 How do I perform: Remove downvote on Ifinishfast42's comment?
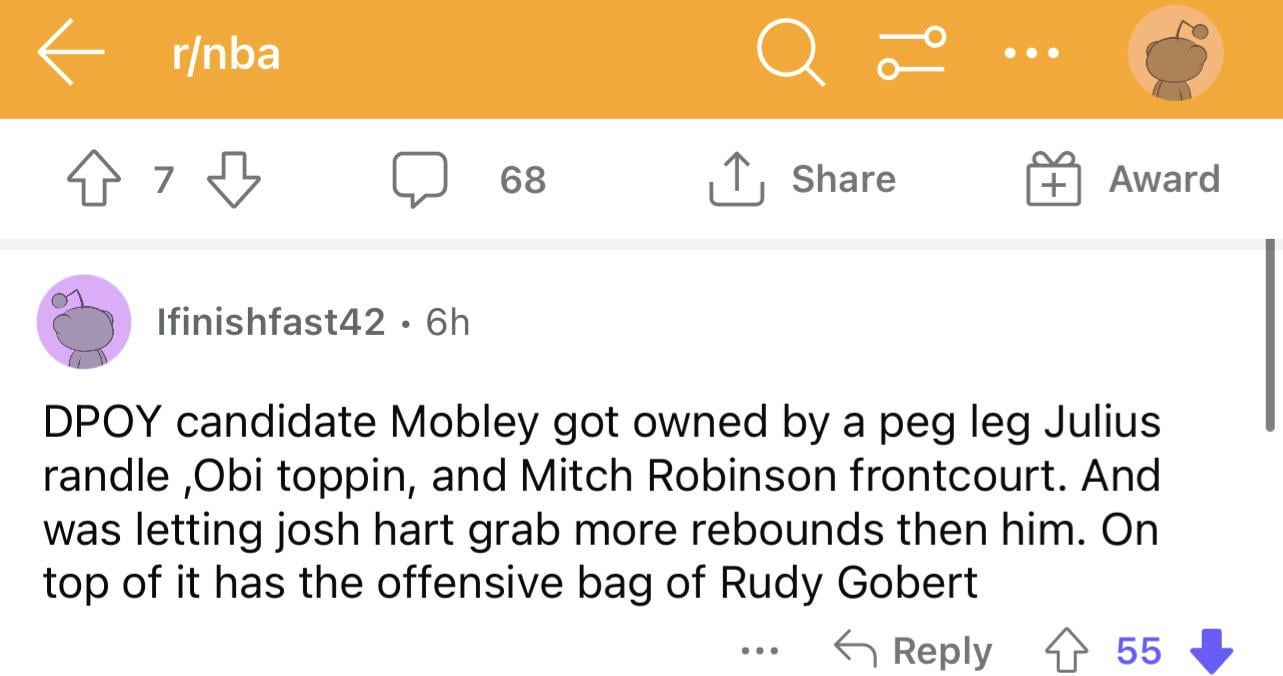(1211, 651)
